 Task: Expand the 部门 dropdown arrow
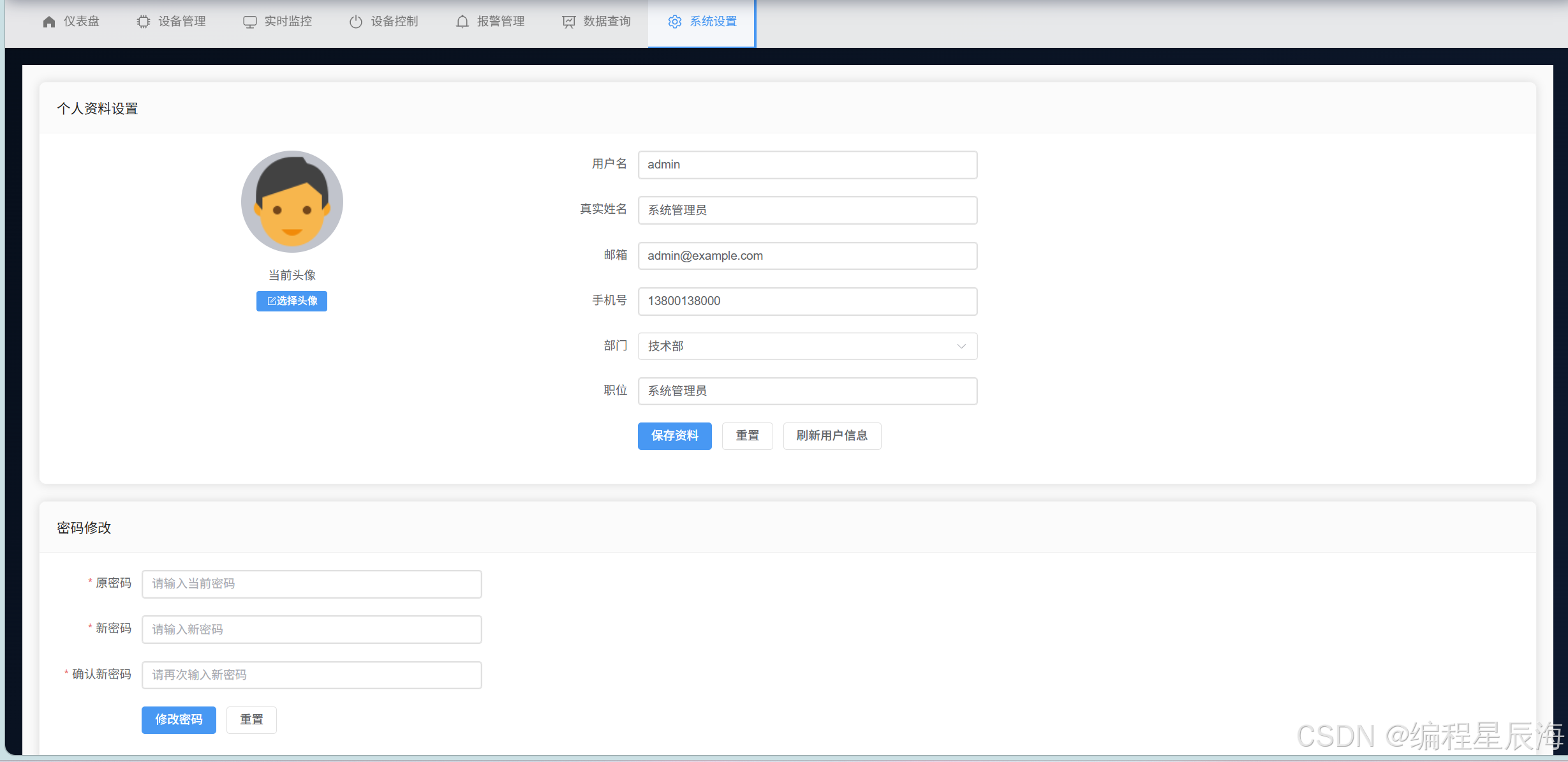pos(961,346)
